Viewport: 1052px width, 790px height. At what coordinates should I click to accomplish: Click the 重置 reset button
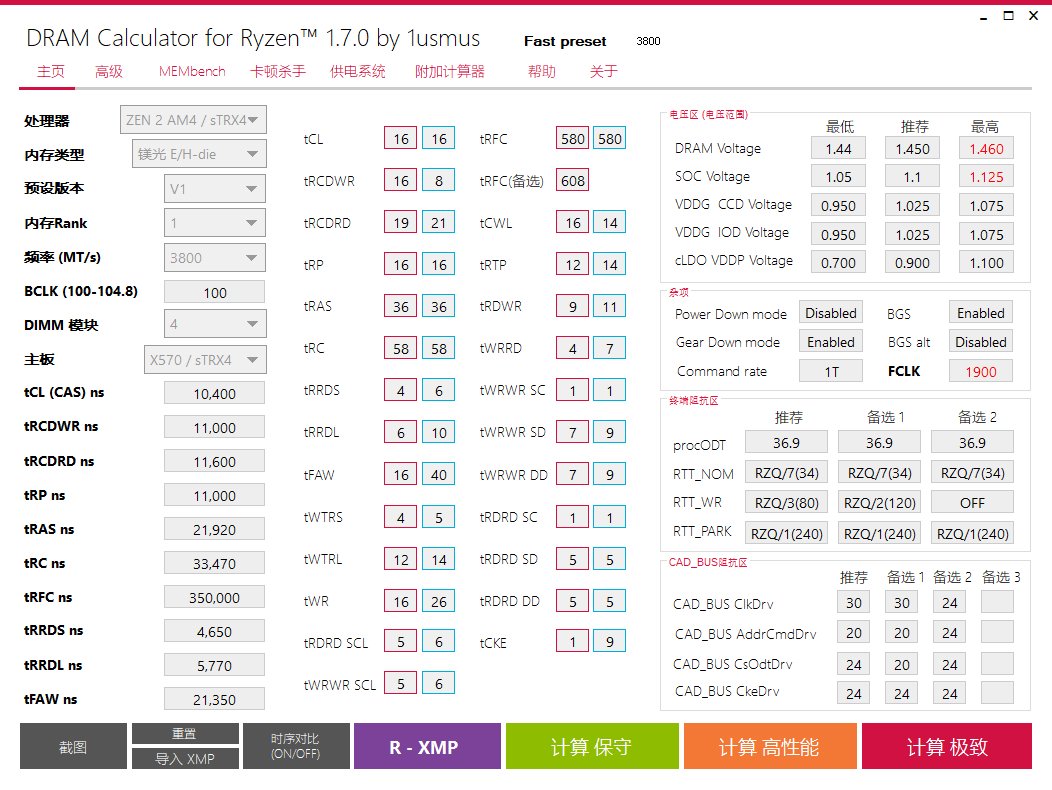pyautogui.click(x=185, y=734)
